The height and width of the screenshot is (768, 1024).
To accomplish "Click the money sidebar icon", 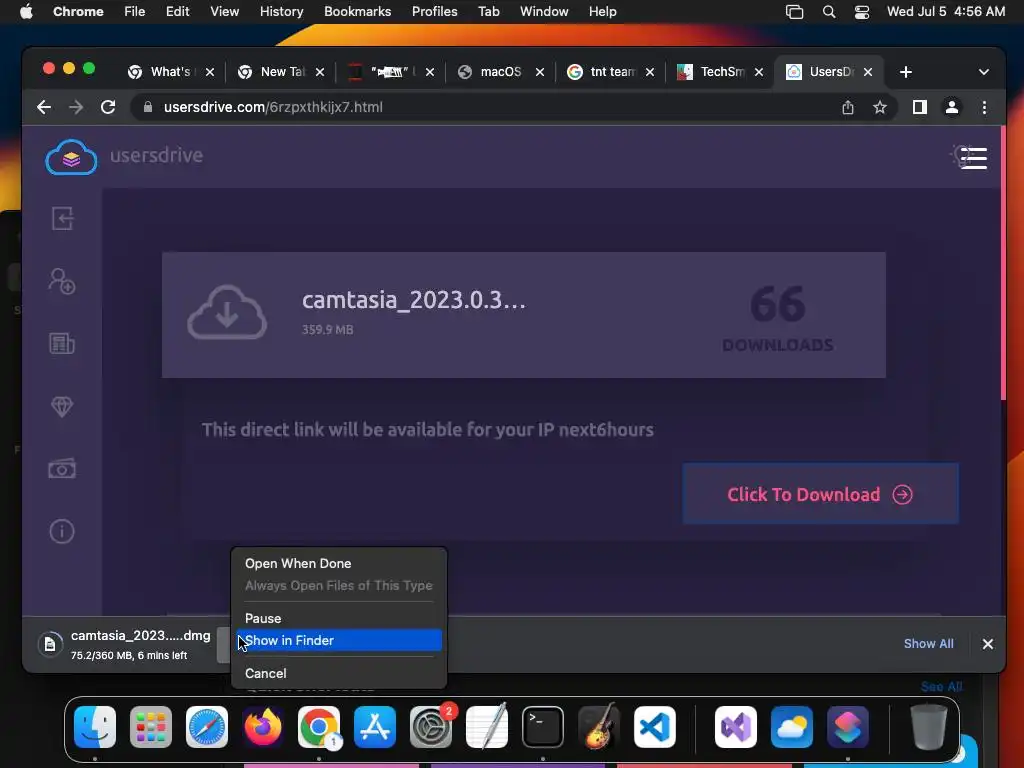I will coord(62,468).
